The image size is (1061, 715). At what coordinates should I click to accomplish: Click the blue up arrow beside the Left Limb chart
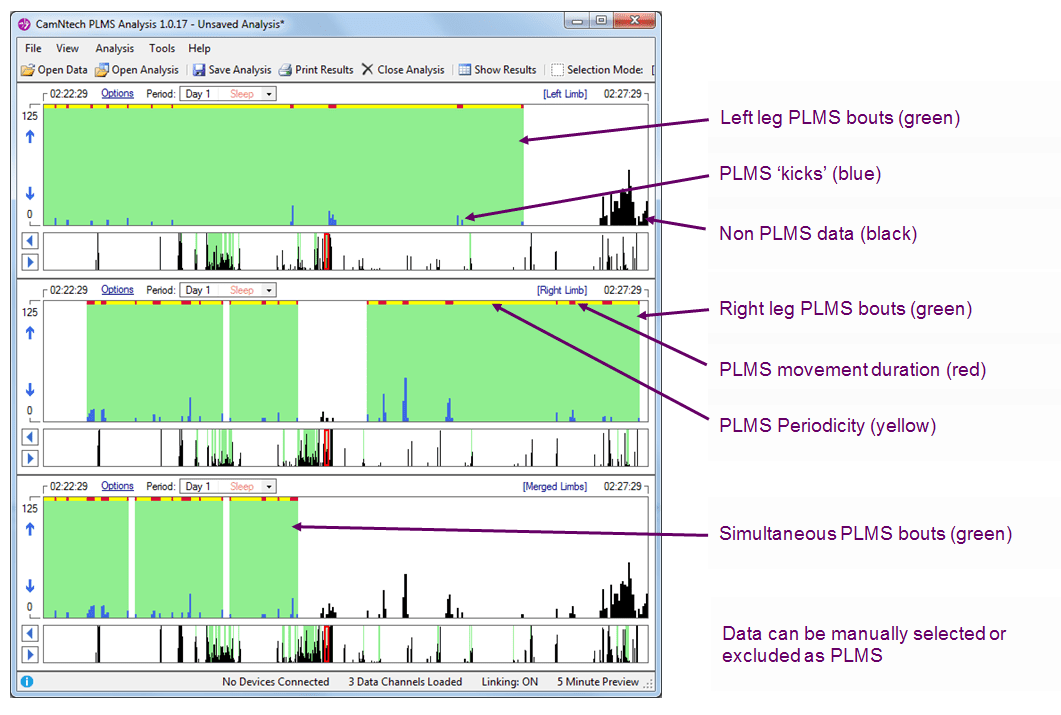pyautogui.click(x=29, y=137)
